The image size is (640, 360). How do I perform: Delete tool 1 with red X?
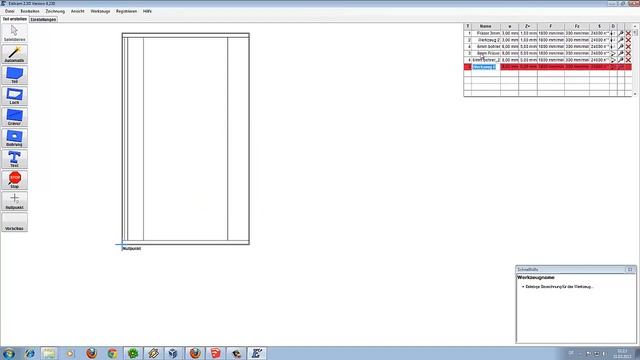(628, 33)
